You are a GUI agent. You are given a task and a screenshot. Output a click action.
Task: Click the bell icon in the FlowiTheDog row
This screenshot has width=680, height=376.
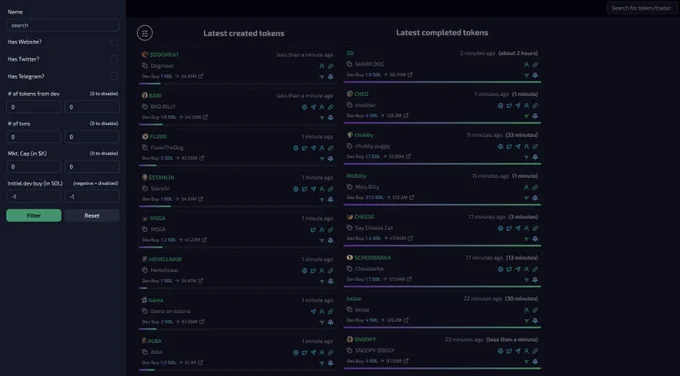point(330,159)
